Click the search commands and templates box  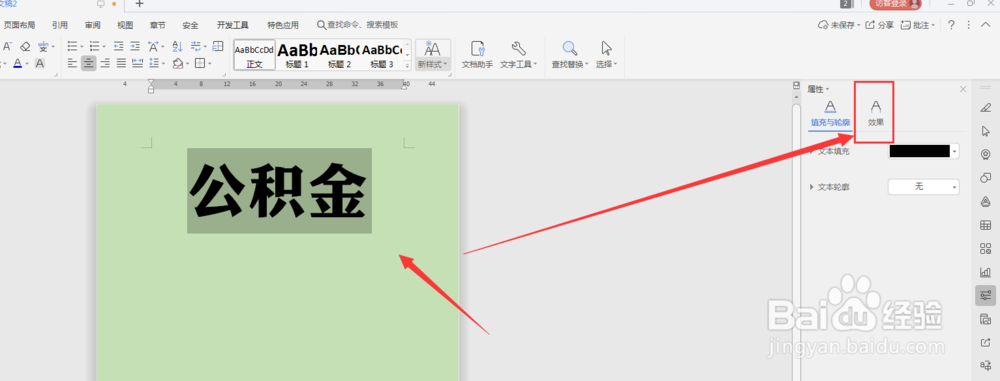tap(358, 25)
